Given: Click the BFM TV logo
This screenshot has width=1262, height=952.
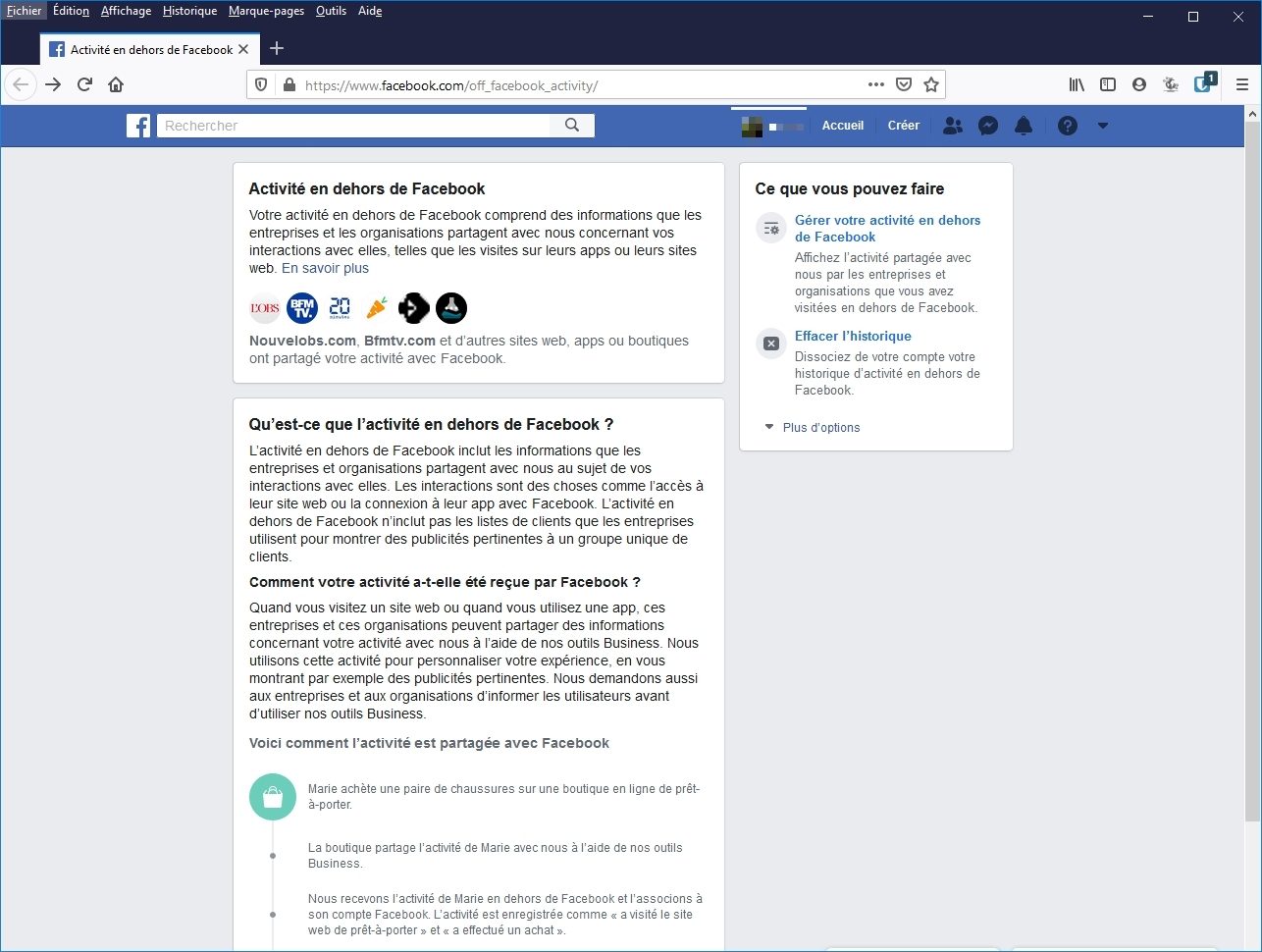Looking at the screenshot, I should click(302, 308).
